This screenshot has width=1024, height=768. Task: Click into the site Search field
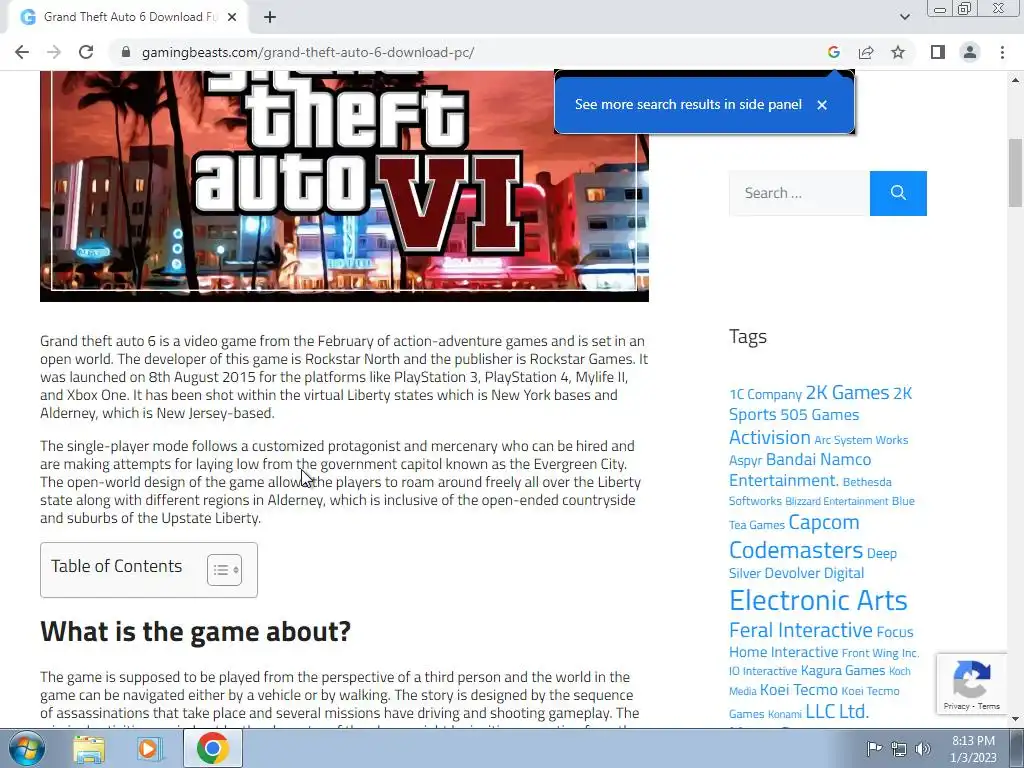[799, 193]
